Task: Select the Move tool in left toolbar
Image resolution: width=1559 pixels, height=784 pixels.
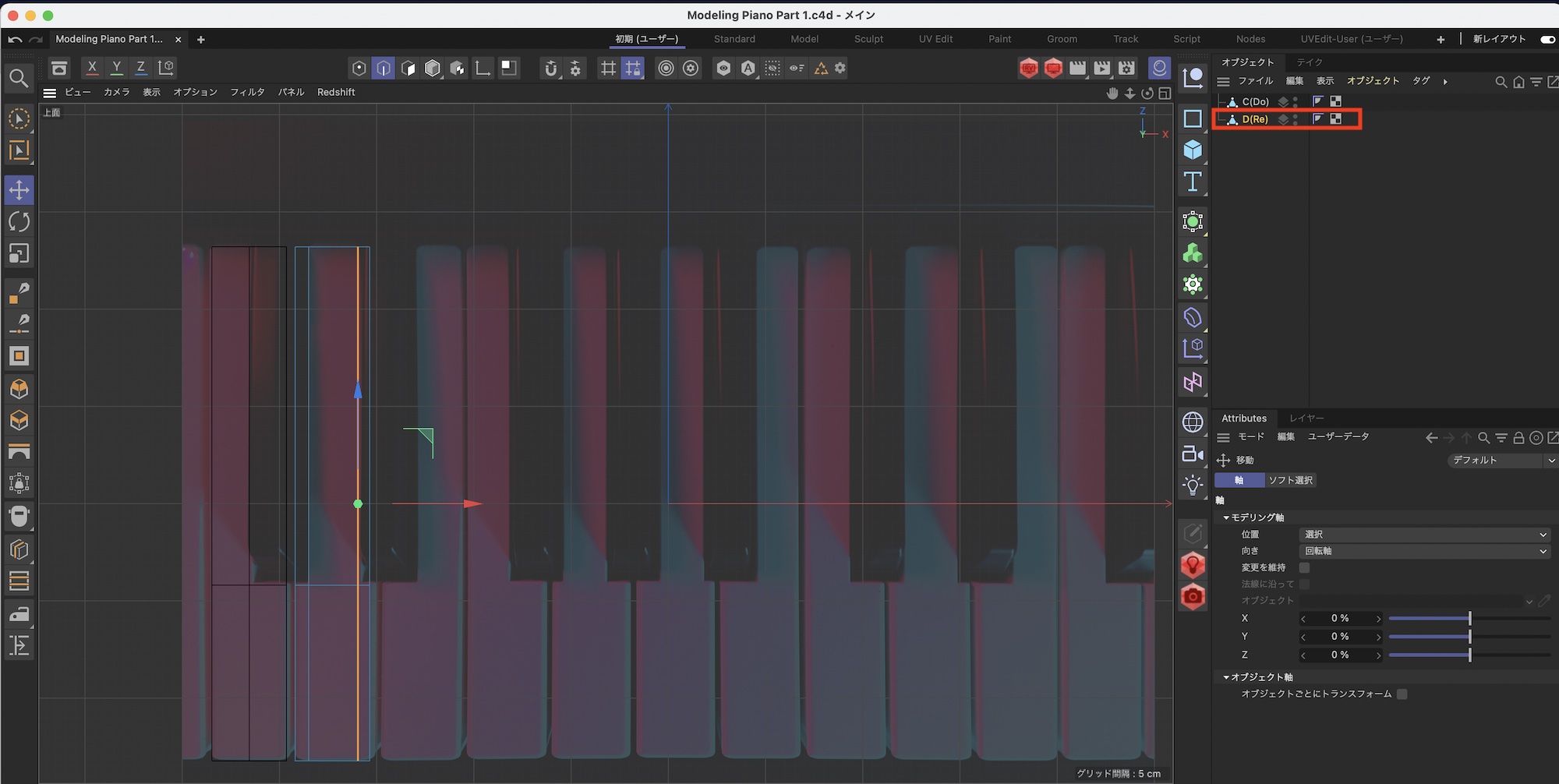Action: coord(19,190)
